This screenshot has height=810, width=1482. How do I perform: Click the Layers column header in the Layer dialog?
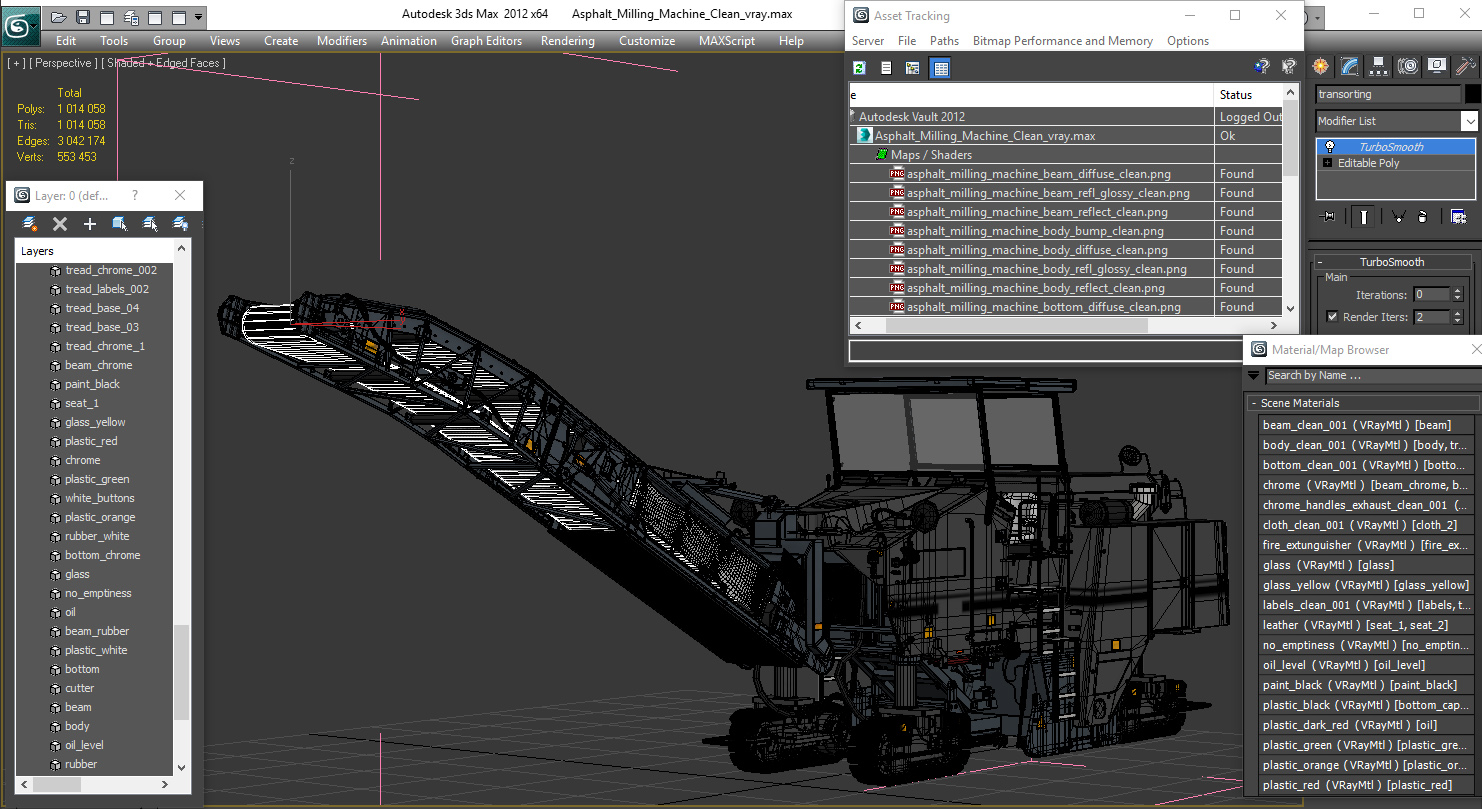point(95,251)
